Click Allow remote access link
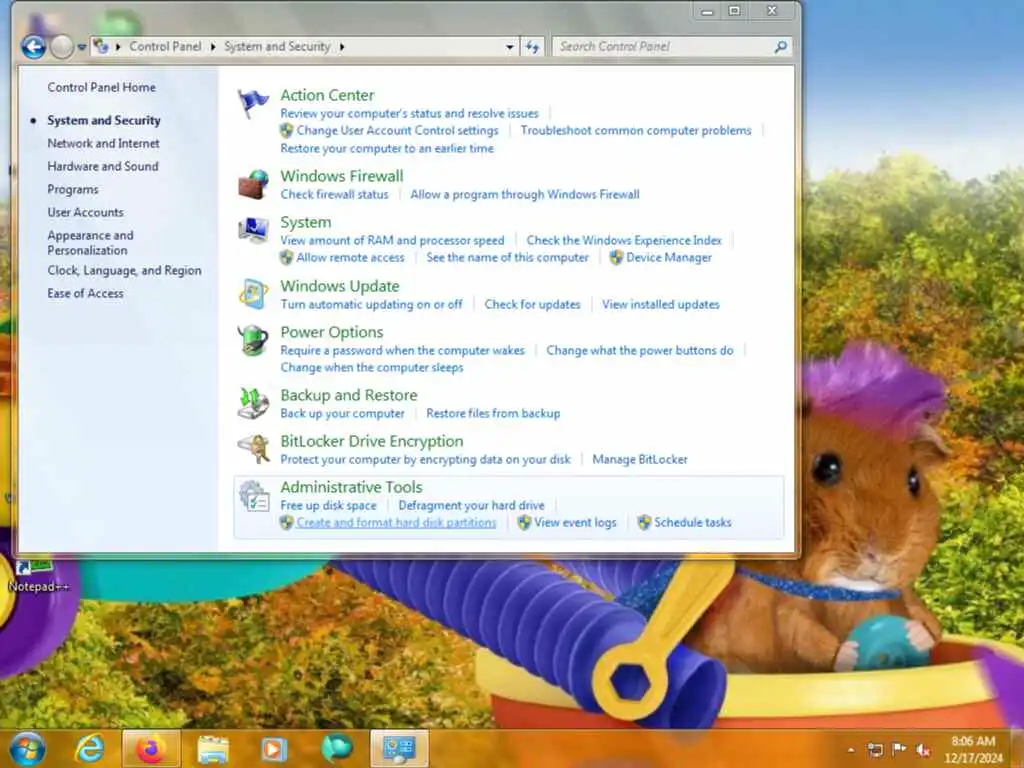The width and height of the screenshot is (1024, 768). 351,257
